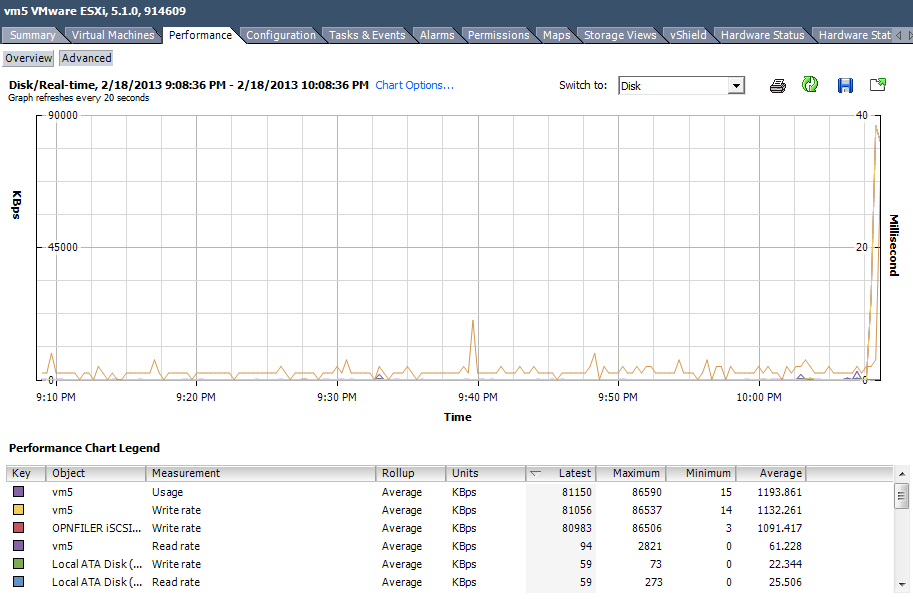Switch to the Permissions tab
This screenshot has width=913, height=599.
pos(497,34)
